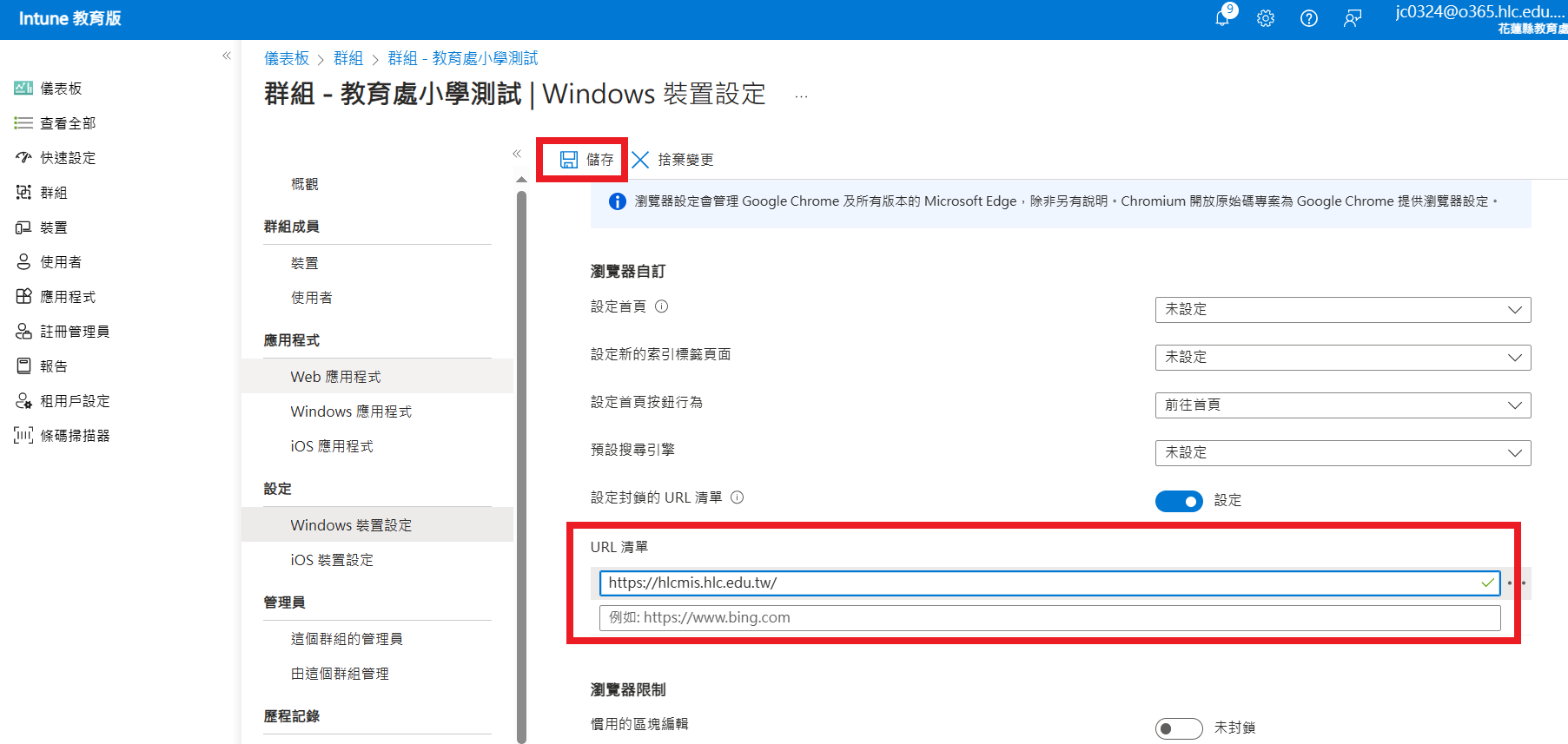Click the save disk icon
This screenshot has height=744, width=1568.
point(569,160)
